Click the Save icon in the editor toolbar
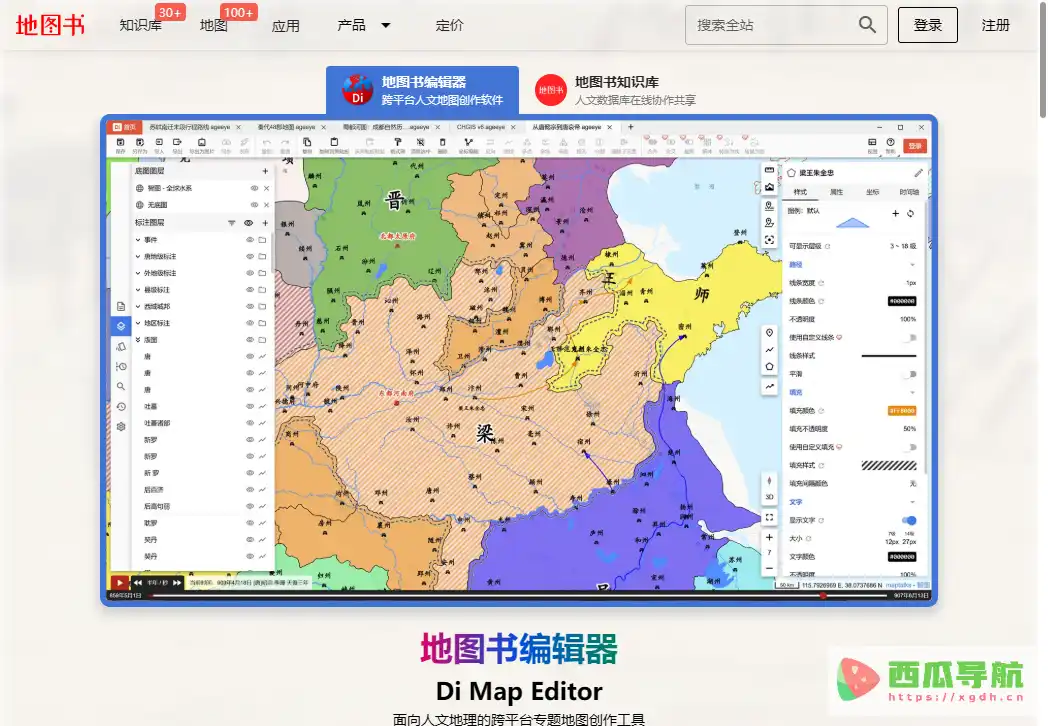Image resolution: width=1048 pixels, height=726 pixels. 120,142
